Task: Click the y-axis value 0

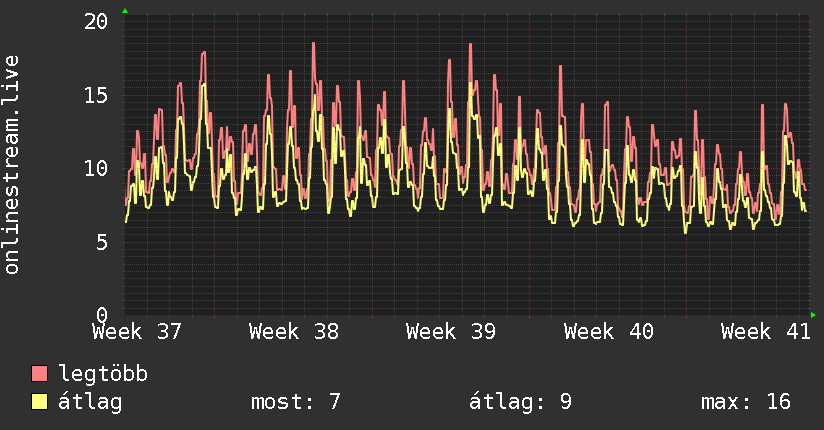Action: pyautogui.click(x=102, y=315)
